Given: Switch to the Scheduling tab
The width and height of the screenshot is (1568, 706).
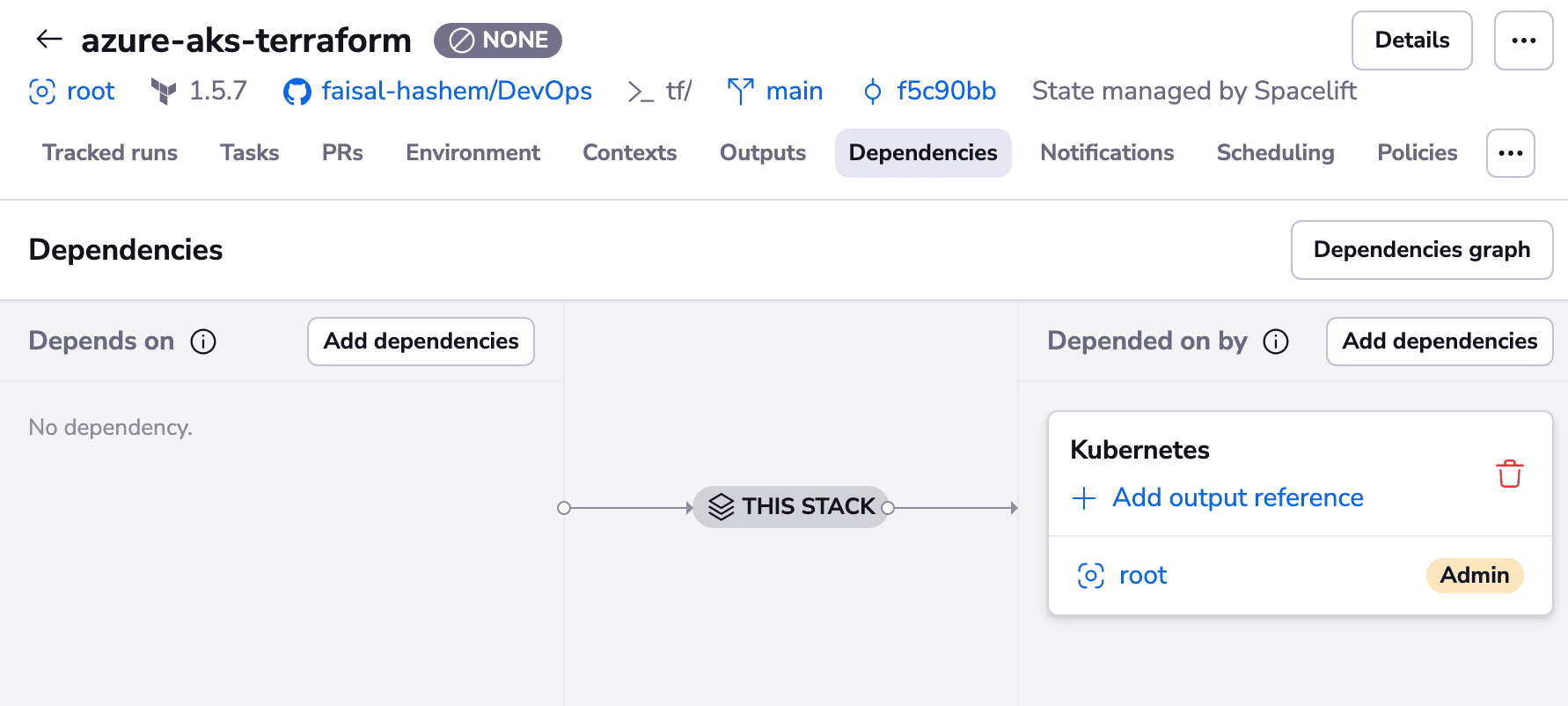Looking at the screenshot, I should click(1276, 153).
